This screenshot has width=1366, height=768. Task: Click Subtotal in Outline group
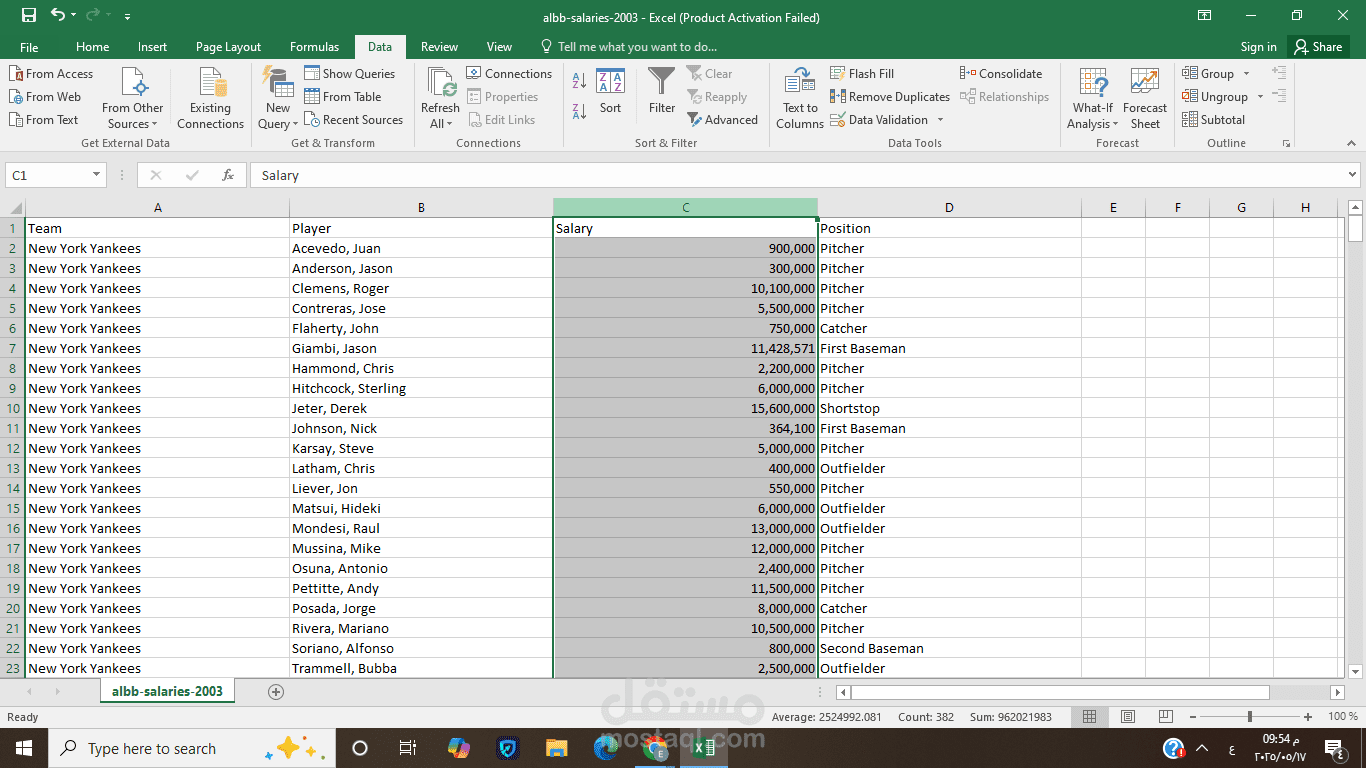coord(1213,120)
